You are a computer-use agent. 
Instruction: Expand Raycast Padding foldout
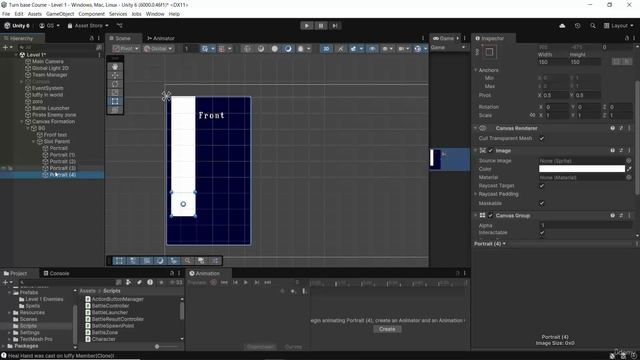coord(476,194)
